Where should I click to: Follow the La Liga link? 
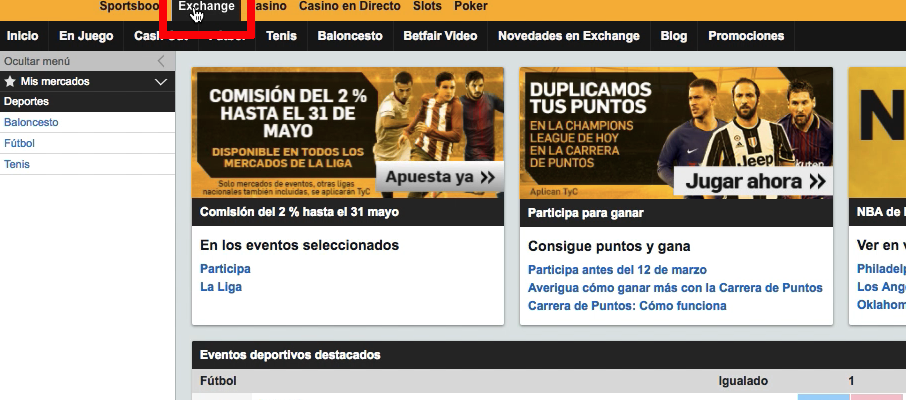click(221, 287)
